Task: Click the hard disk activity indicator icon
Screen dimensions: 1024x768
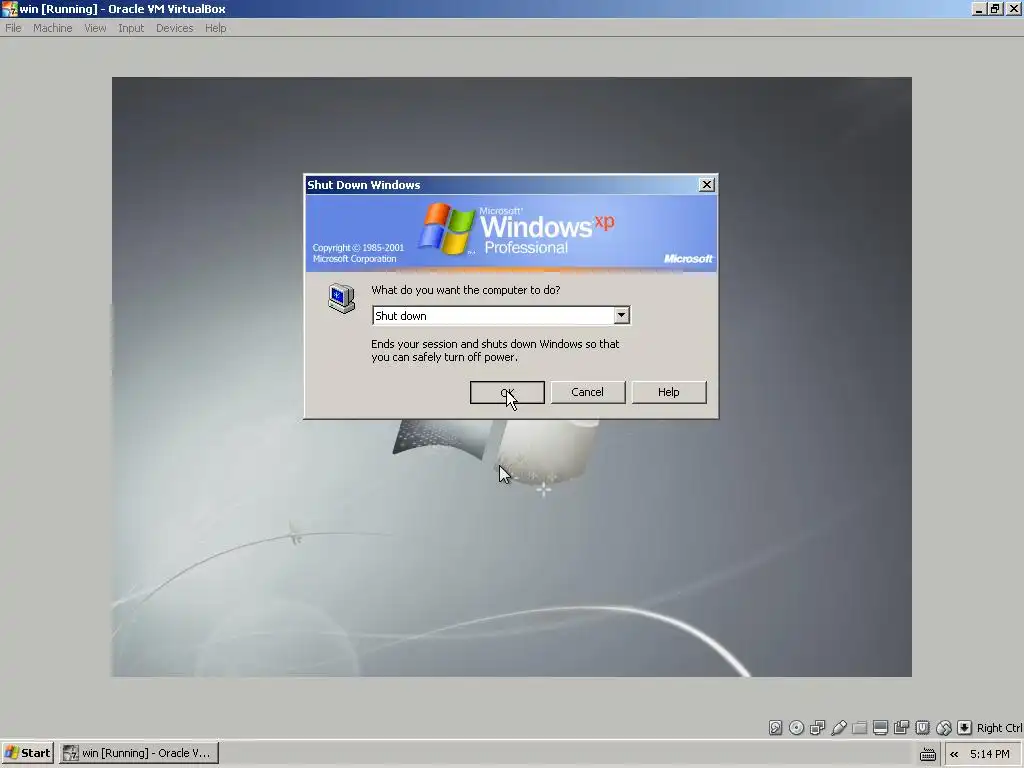Action: tap(775, 728)
